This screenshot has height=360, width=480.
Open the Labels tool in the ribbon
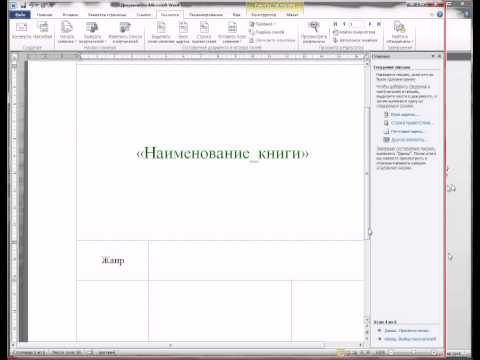tap(43, 31)
